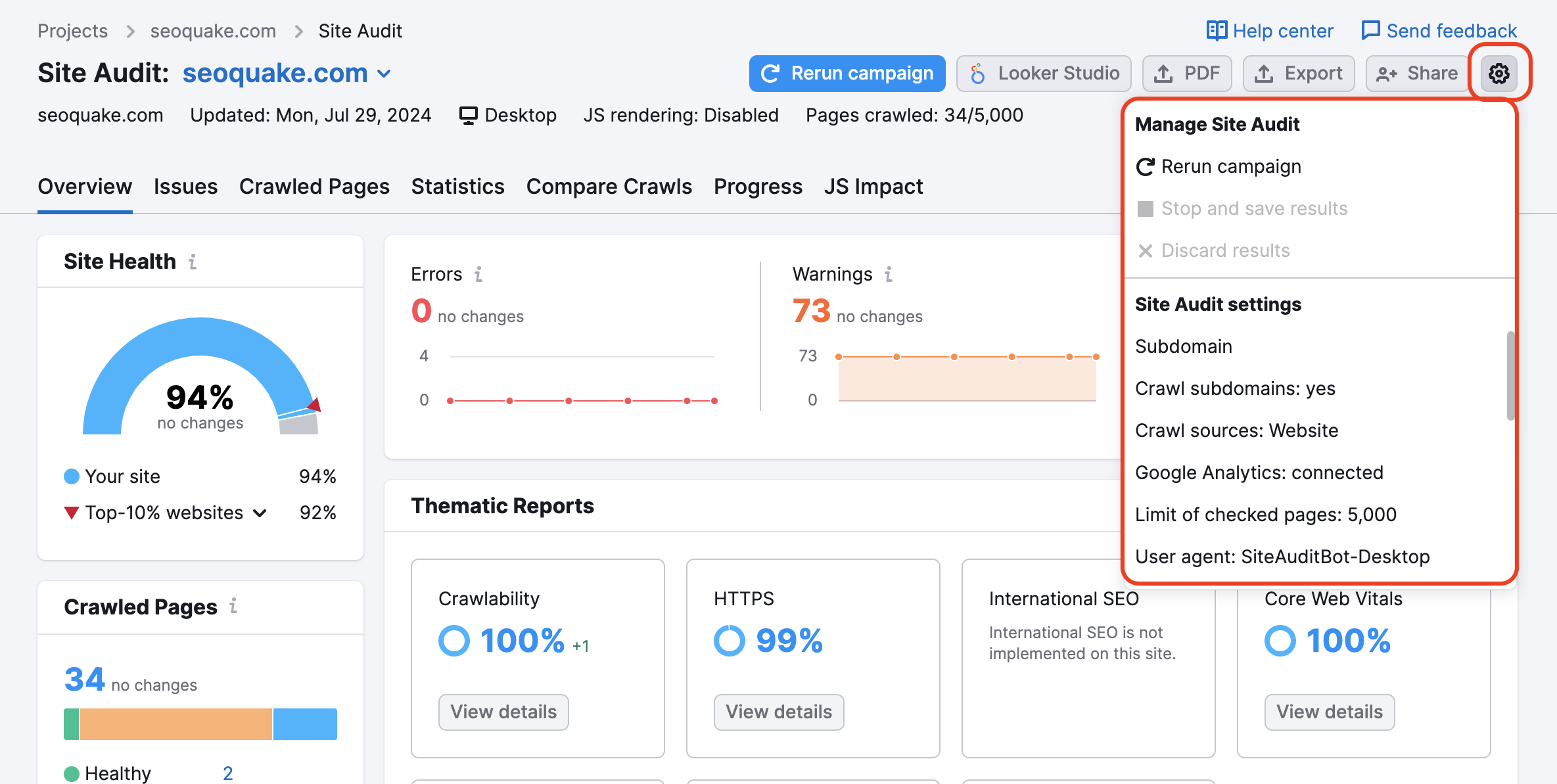
Task: Click the Looker Studio button
Action: point(1044,73)
